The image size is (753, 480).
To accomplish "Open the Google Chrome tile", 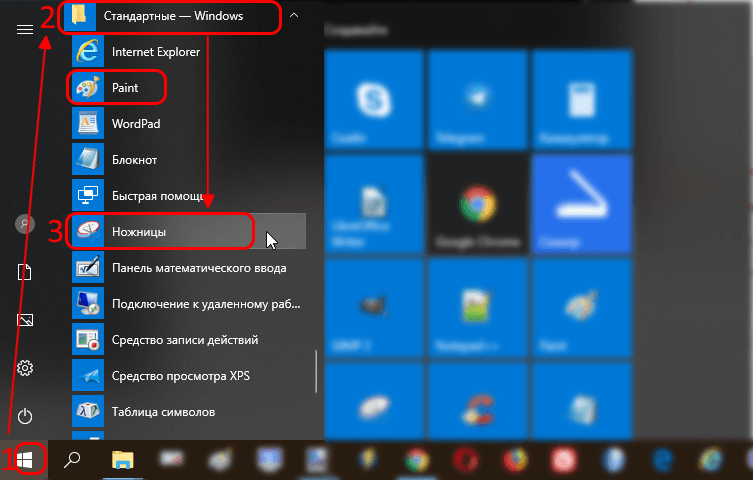I will pos(477,204).
